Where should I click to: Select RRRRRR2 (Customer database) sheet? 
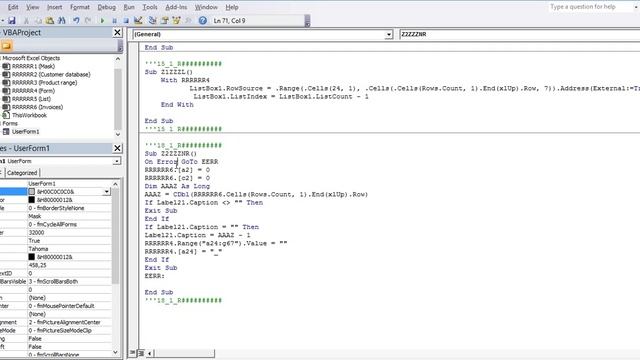(x=51, y=74)
